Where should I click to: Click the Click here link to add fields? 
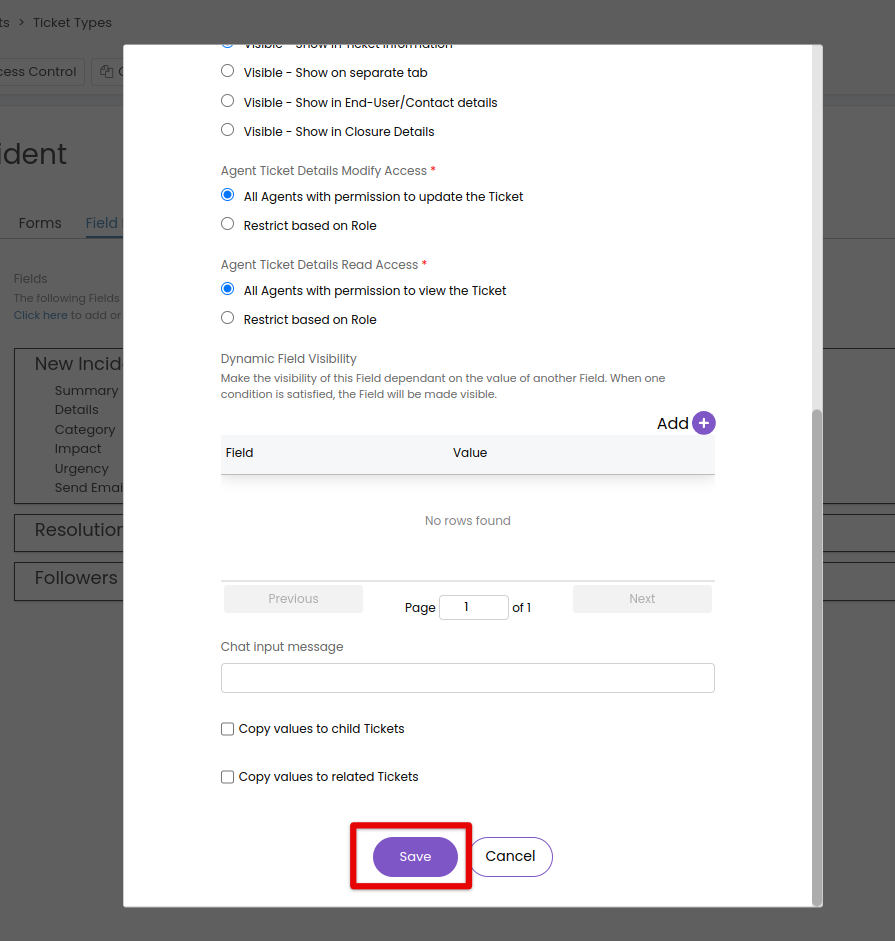40,314
